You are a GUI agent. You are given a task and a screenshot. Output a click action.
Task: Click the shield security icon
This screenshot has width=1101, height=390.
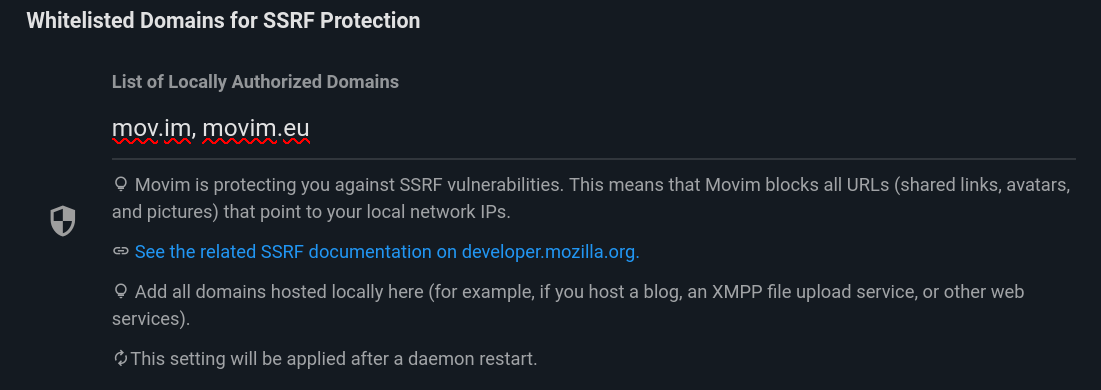[62, 221]
